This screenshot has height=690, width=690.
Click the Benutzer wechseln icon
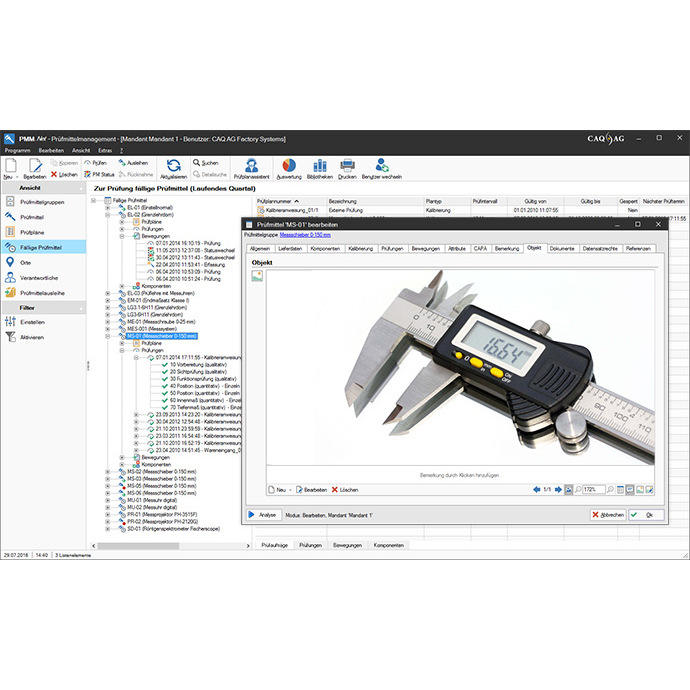(x=380, y=166)
